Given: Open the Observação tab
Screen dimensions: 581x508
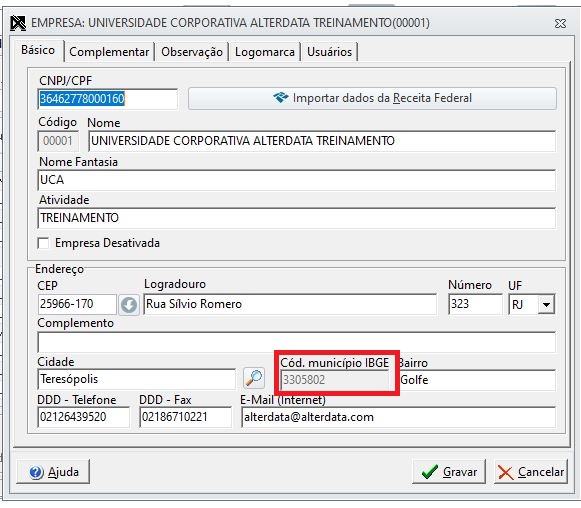Looking at the screenshot, I should click(192, 52).
